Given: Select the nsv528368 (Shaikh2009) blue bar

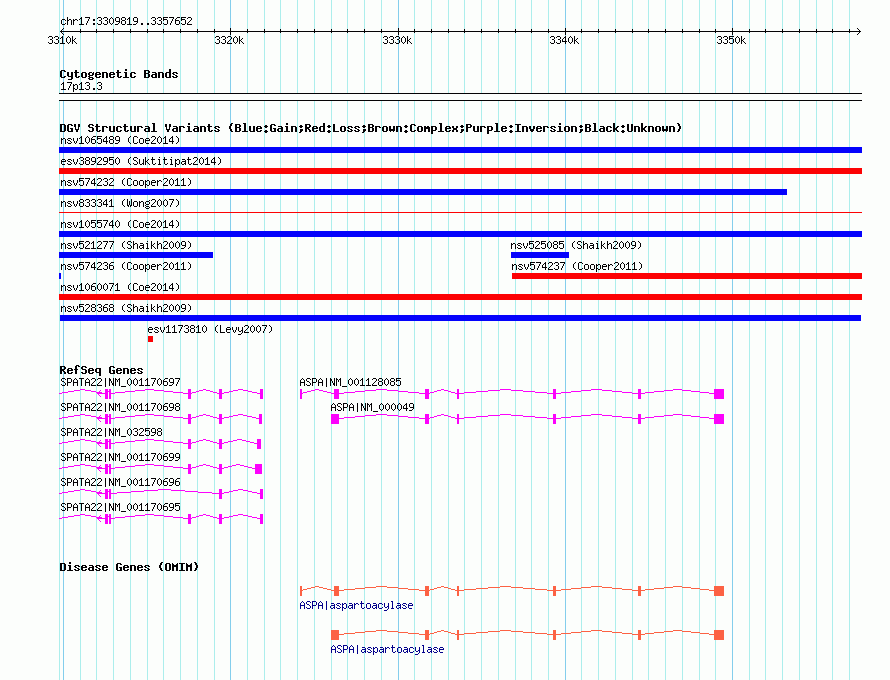Looking at the screenshot, I should tap(460, 318).
